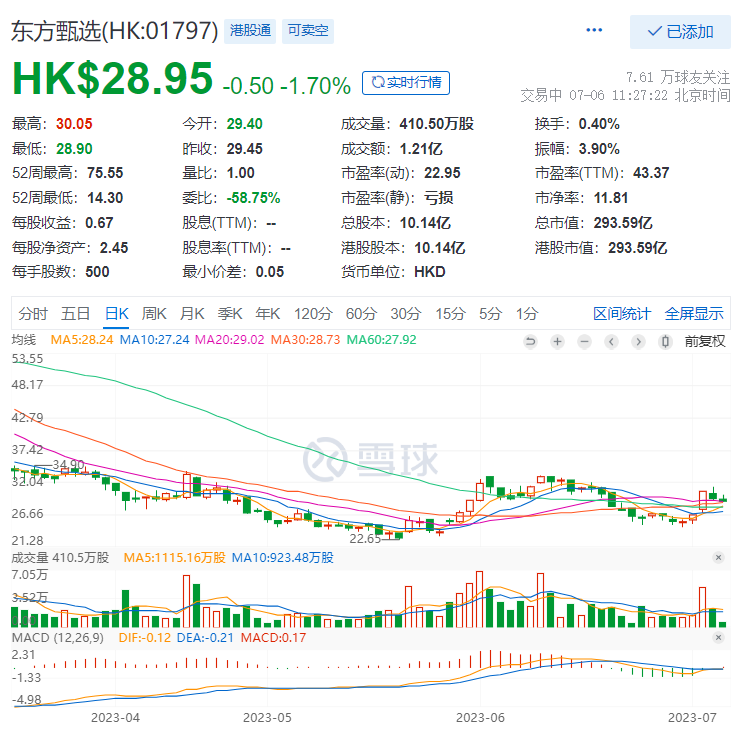
Task: Click the 今开 value 29.40
Action: pyautogui.click(x=244, y=124)
